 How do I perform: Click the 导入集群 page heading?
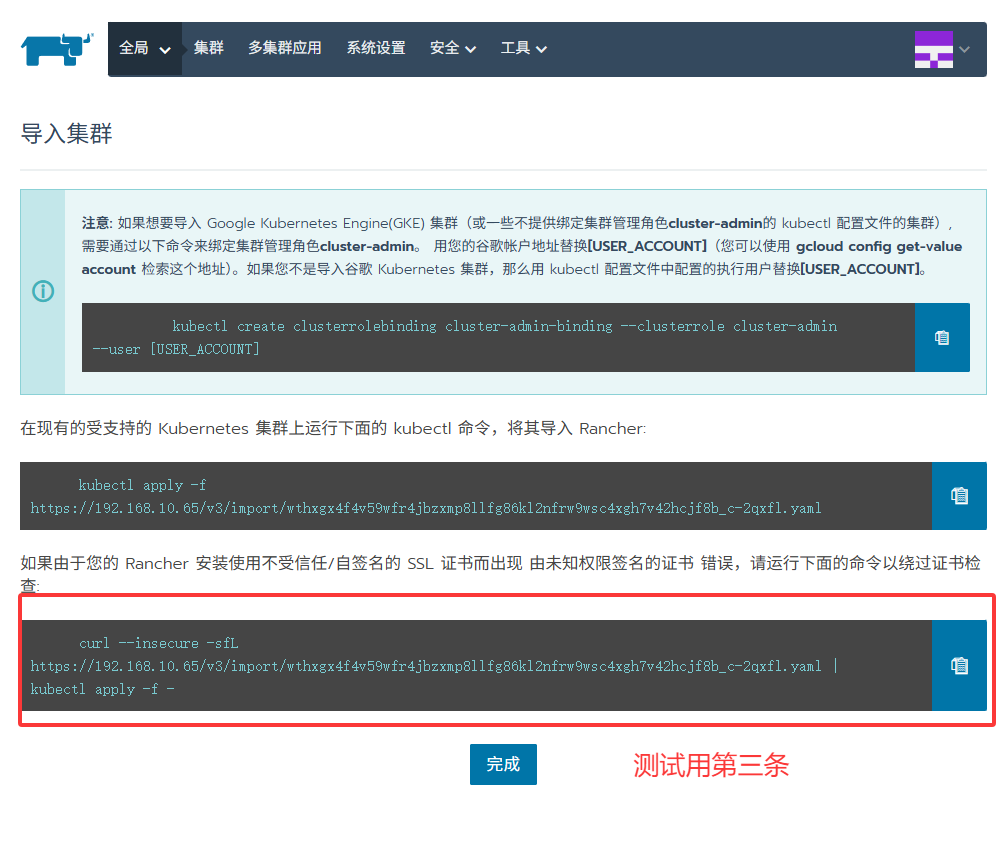click(66, 134)
